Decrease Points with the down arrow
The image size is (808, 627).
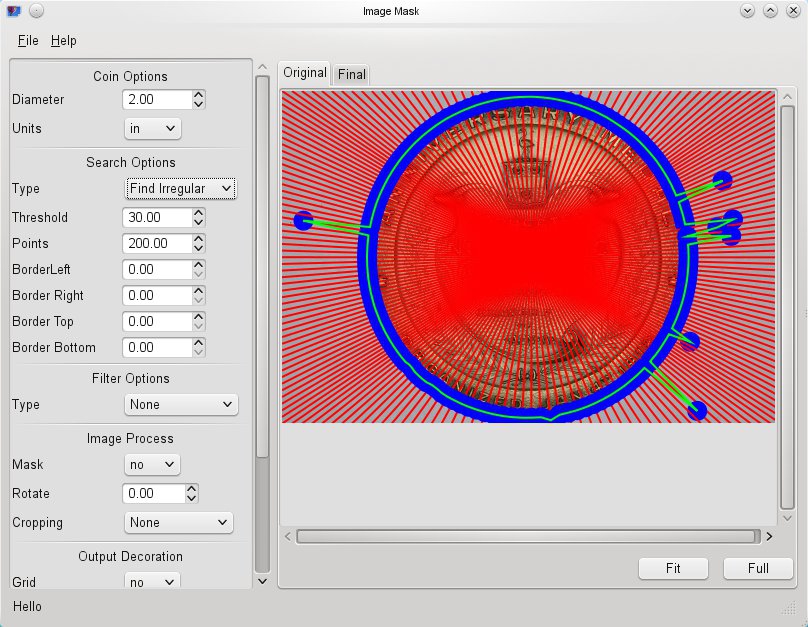(x=199, y=248)
